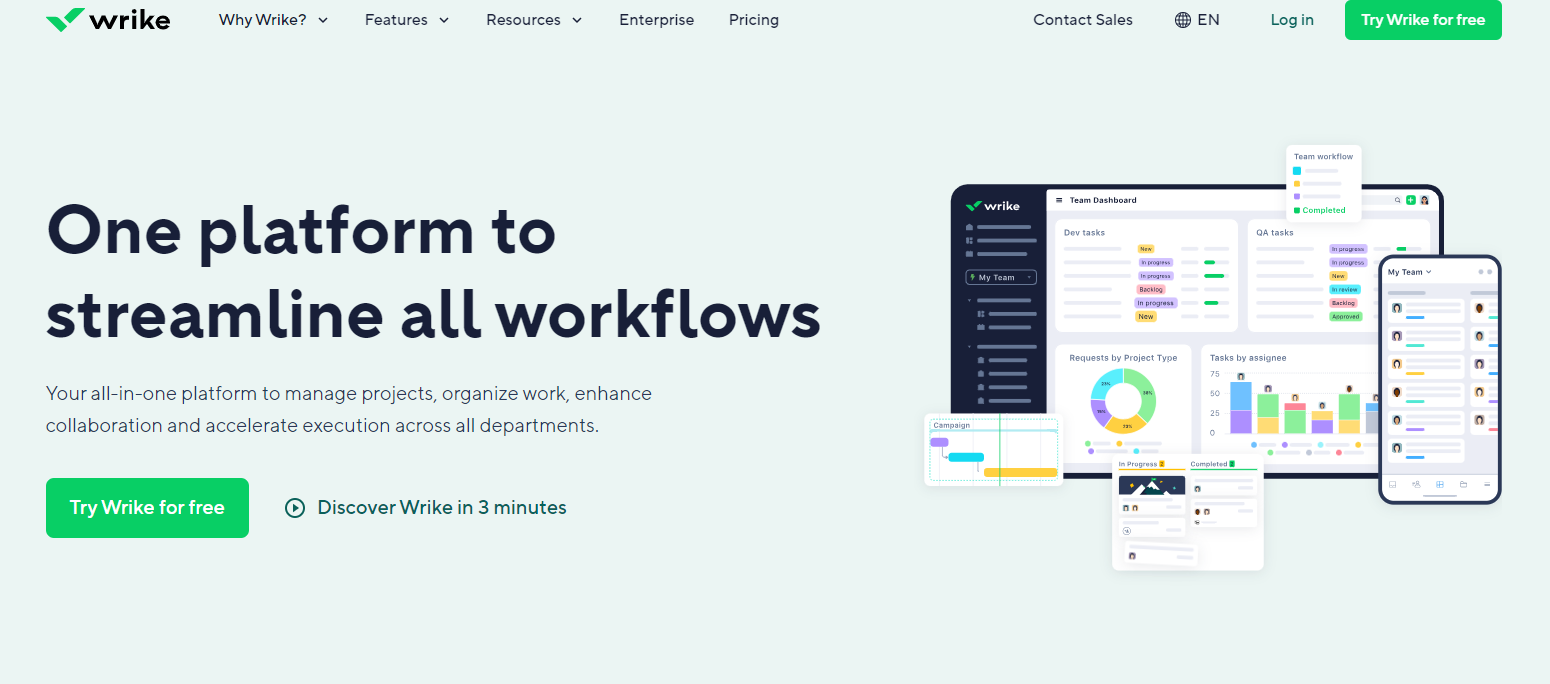Click the In review tag in QA tasks

coord(1345,289)
